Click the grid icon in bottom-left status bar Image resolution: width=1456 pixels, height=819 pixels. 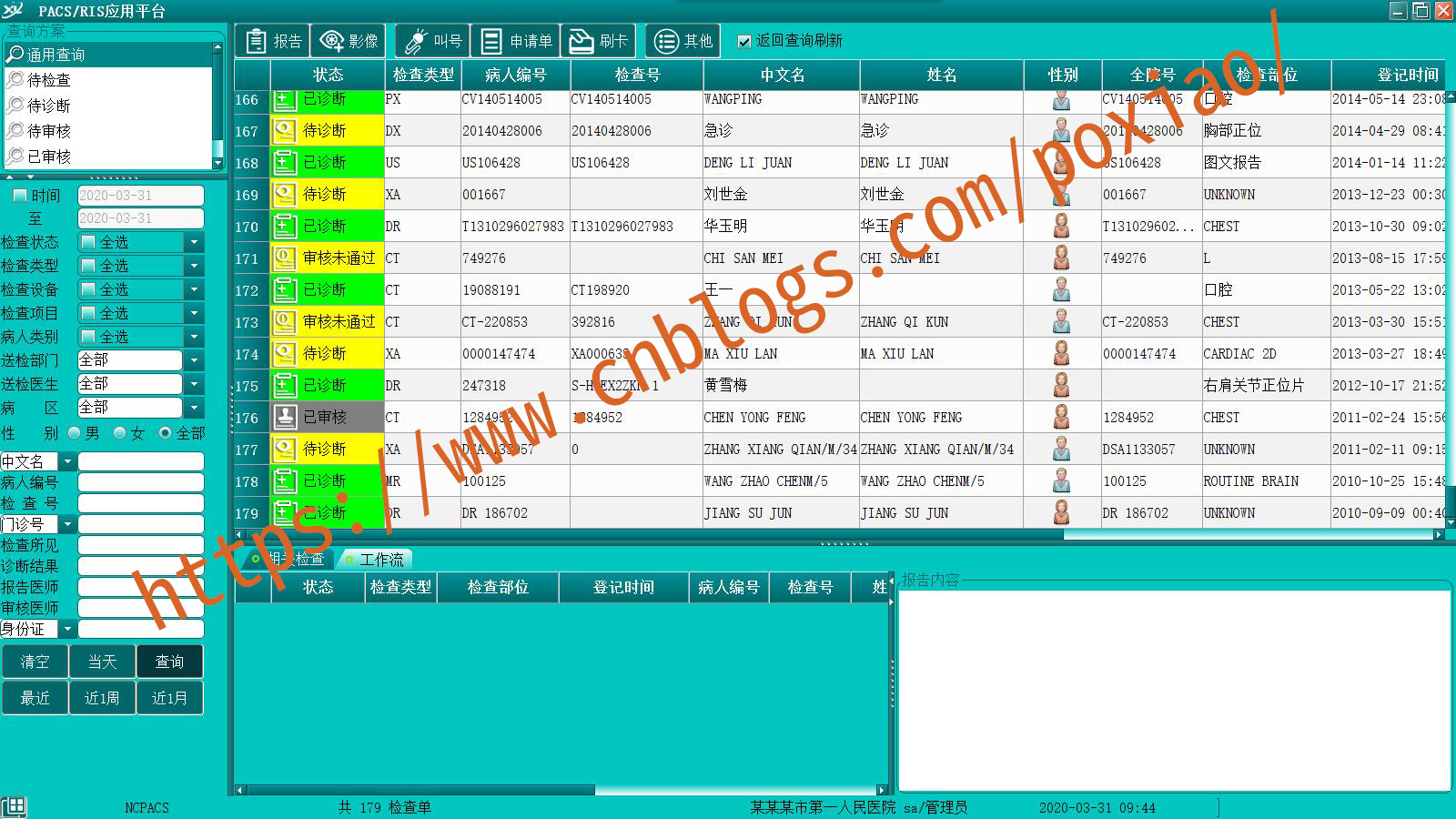(15, 804)
